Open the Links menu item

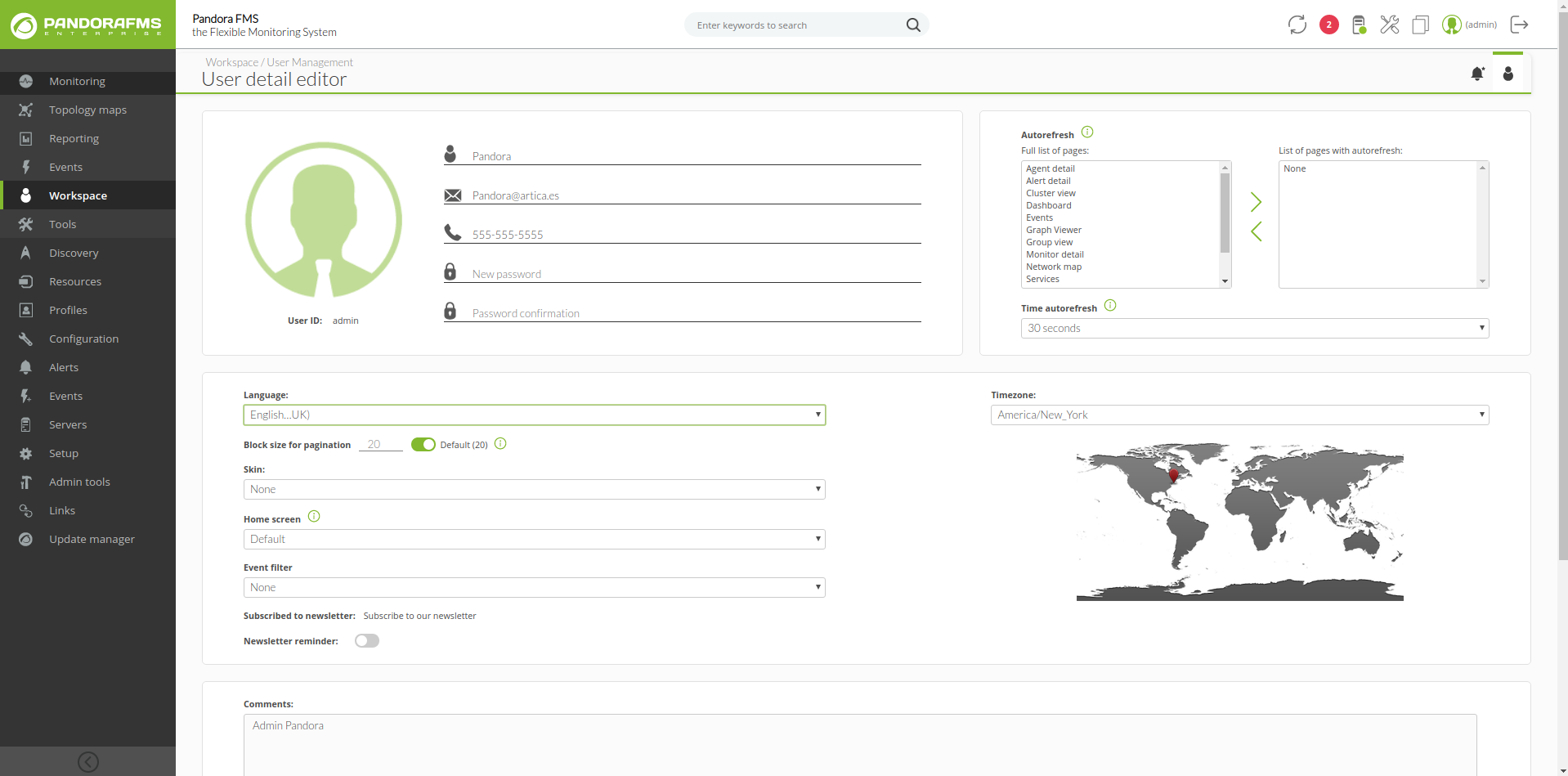87,510
